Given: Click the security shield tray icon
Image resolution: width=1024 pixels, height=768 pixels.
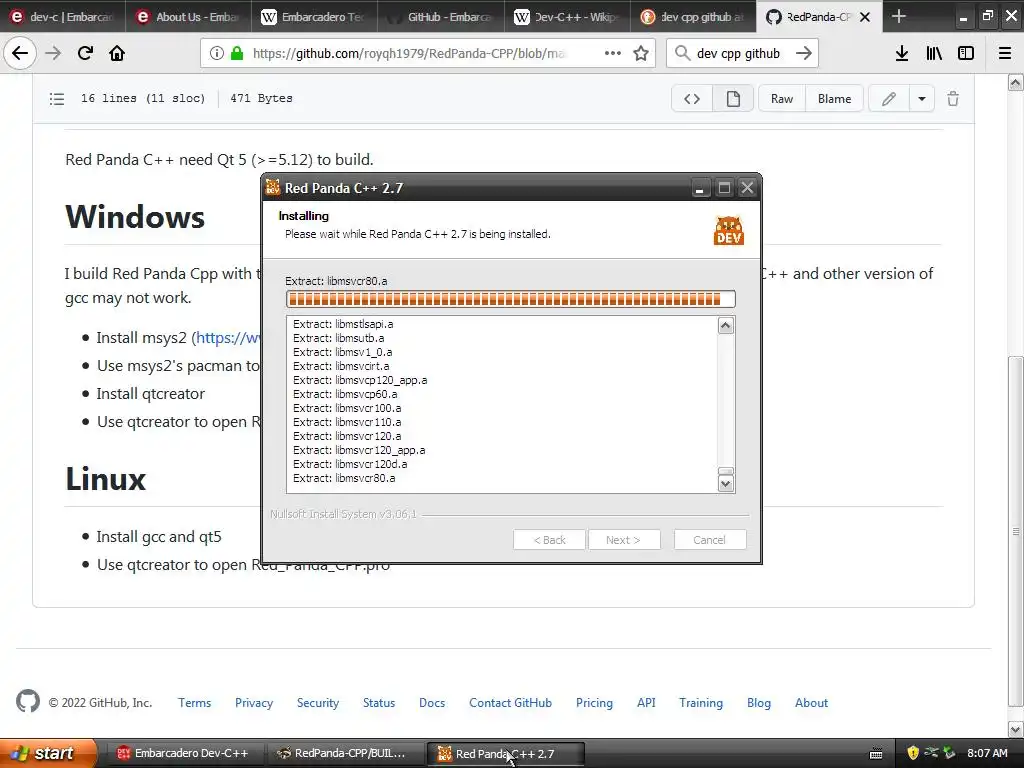Looking at the screenshot, I should coord(913,753).
